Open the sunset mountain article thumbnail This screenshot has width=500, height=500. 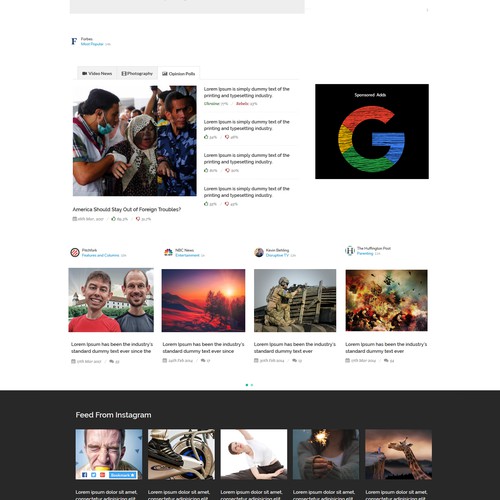click(203, 300)
